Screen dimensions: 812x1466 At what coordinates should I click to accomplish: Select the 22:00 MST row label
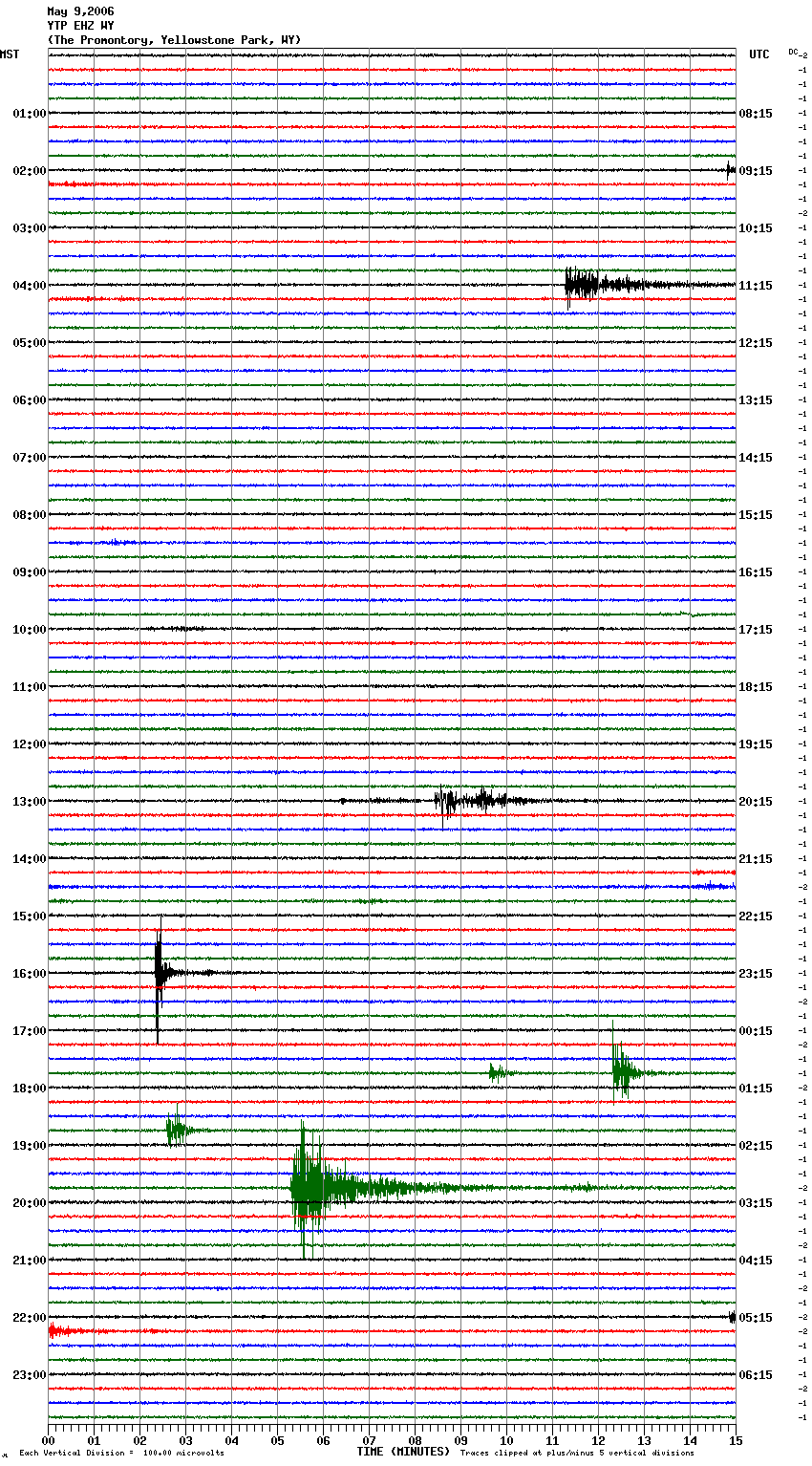(x=29, y=1318)
